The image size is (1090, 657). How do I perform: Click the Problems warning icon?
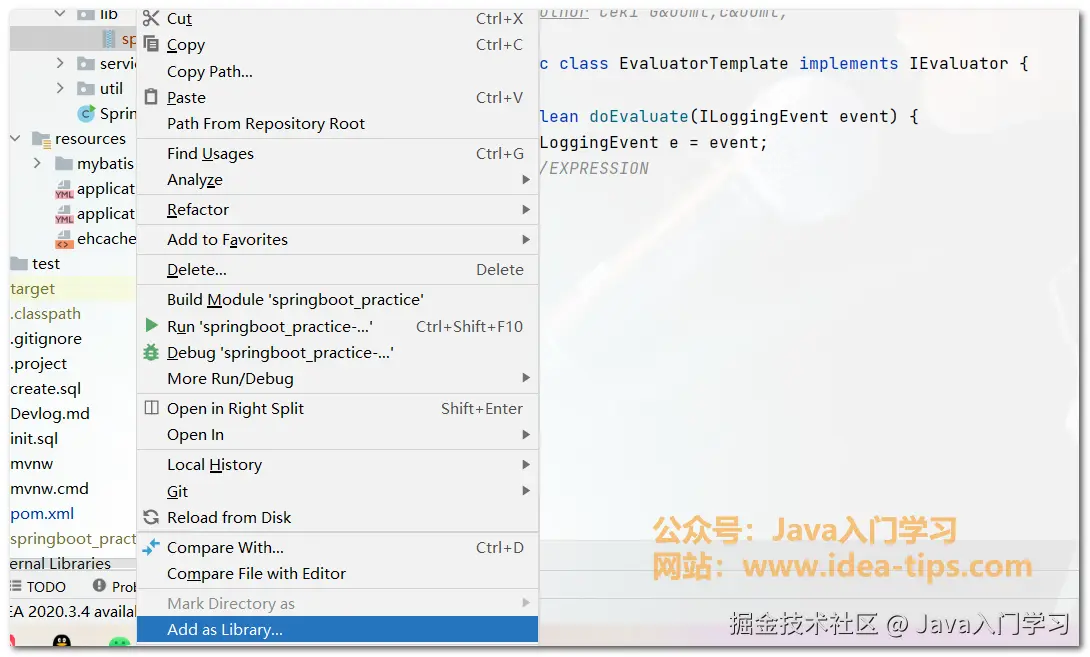coord(99,585)
